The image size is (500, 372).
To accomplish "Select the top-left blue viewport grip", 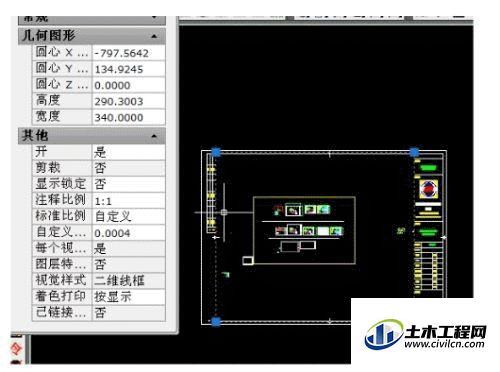I will [216, 152].
